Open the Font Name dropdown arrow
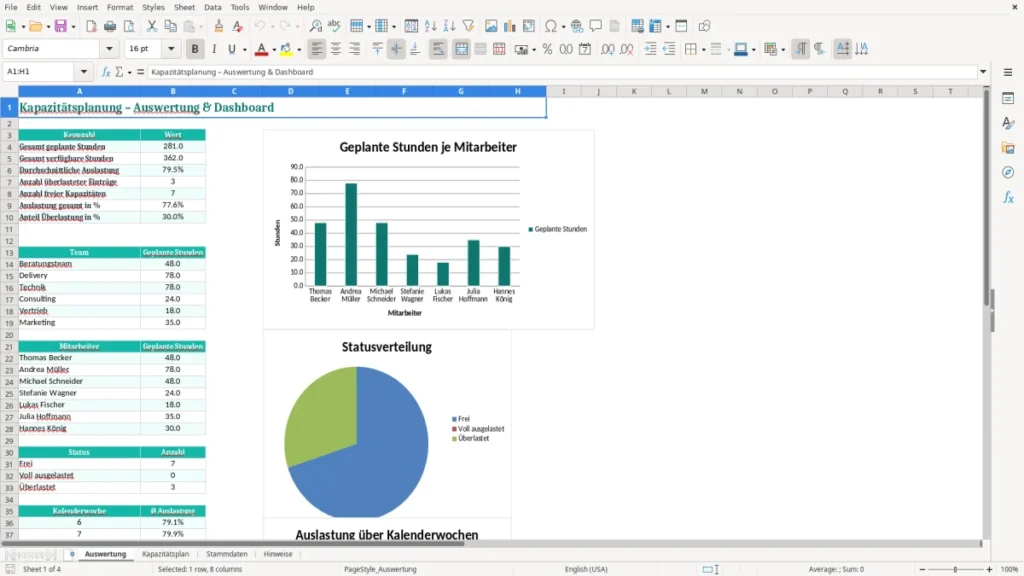Image resolution: width=1024 pixels, height=576 pixels. pos(109,49)
